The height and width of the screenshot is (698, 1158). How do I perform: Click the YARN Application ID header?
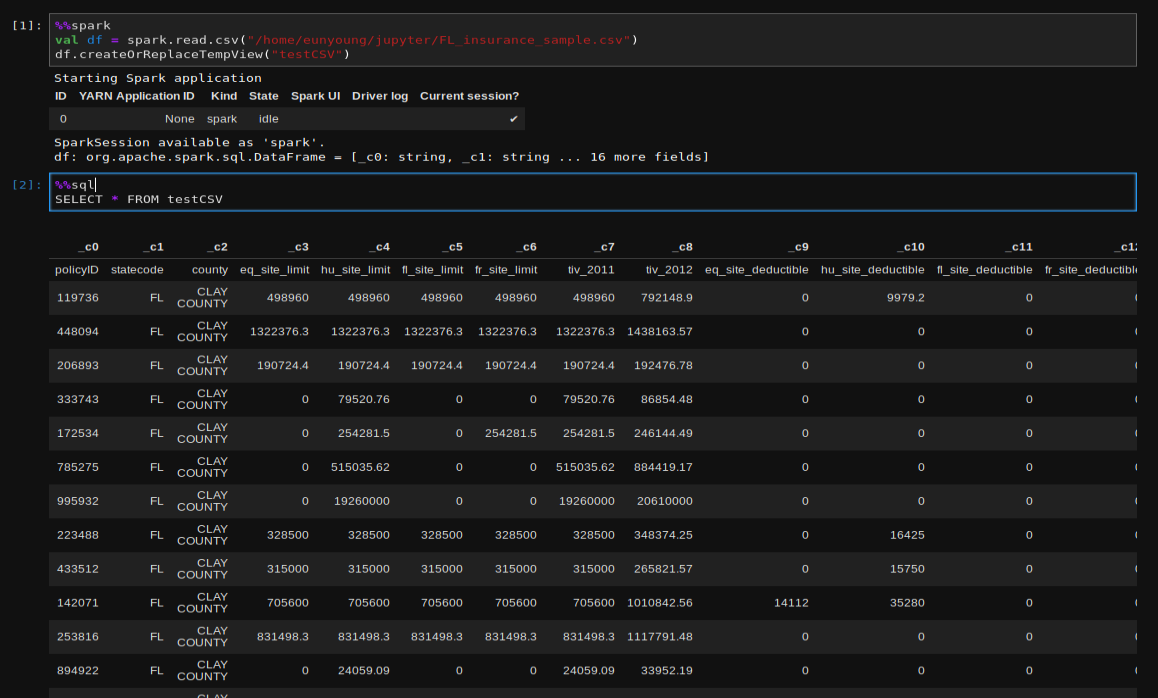[137, 96]
